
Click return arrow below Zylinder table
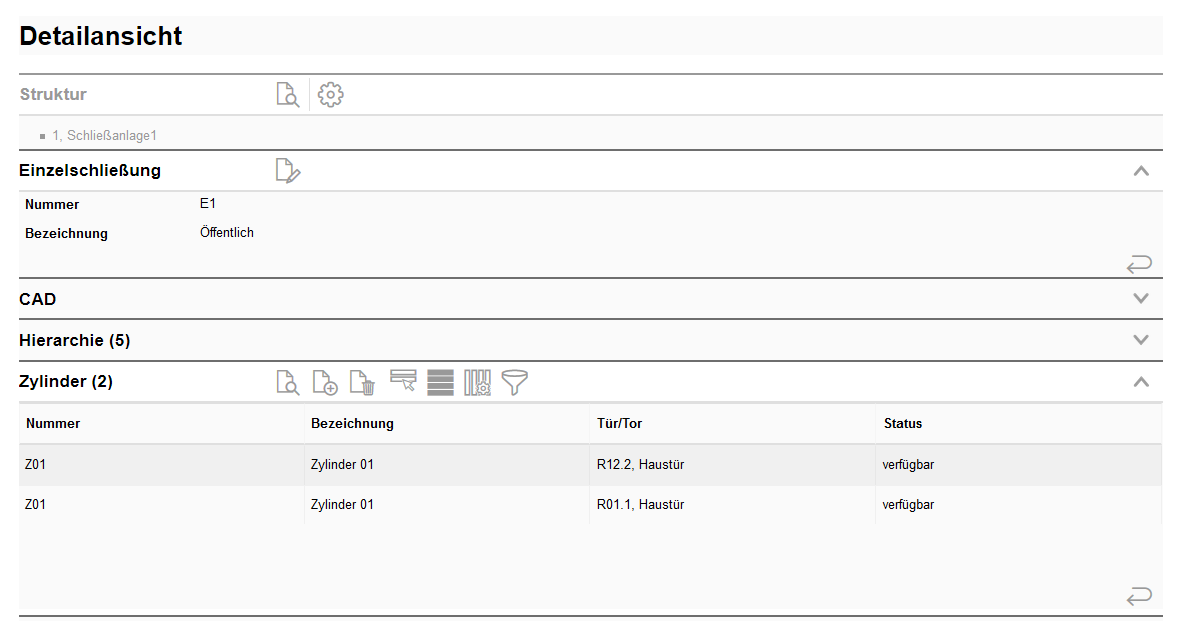pyautogui.click(x=1139, y=597)
